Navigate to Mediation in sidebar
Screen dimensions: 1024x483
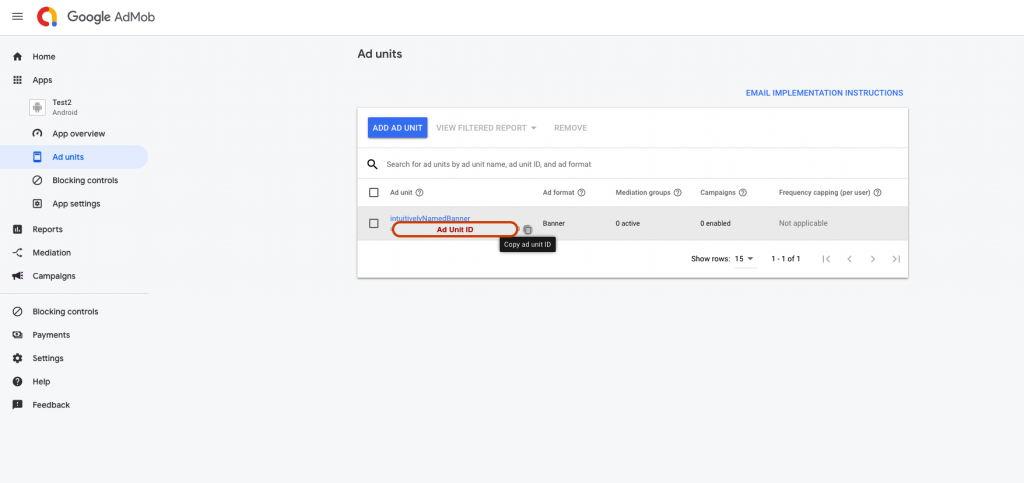tap(51, 253)
